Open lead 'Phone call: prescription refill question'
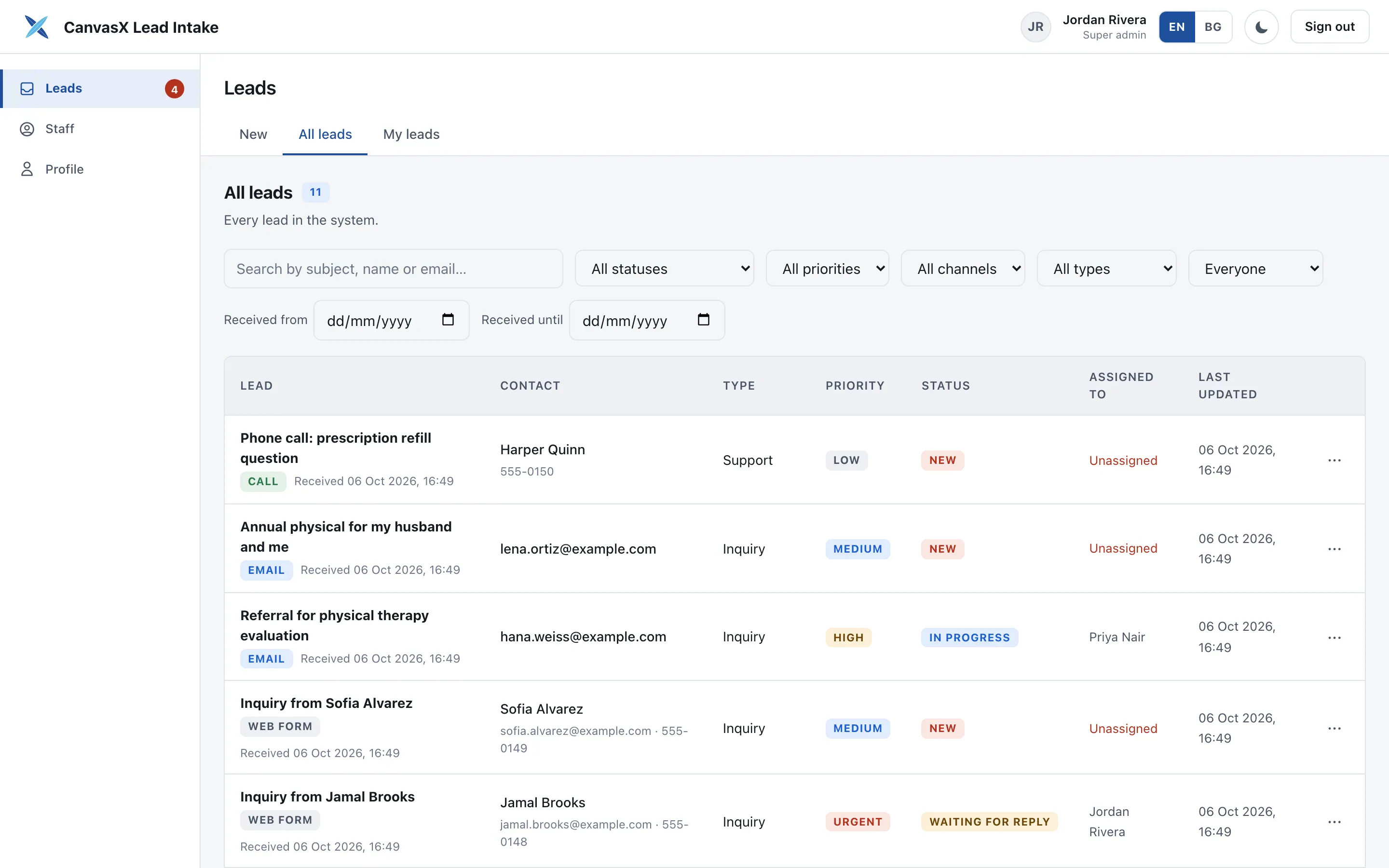Image resolution: width=1389 pixels, height=868 pixels. (x=335, y=448)
